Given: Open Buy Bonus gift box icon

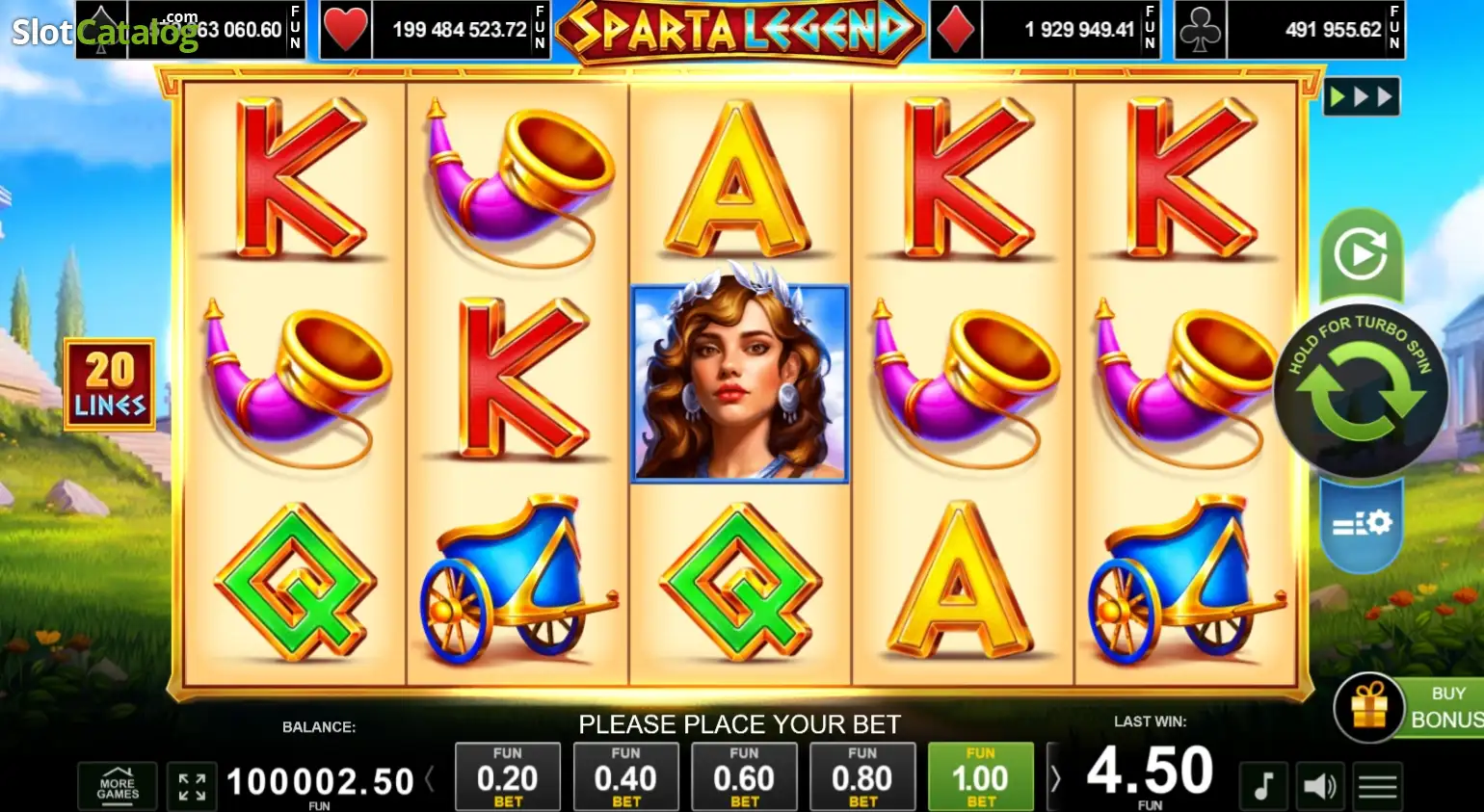Looking at the screenshot, I should [x=1368, y=708].
